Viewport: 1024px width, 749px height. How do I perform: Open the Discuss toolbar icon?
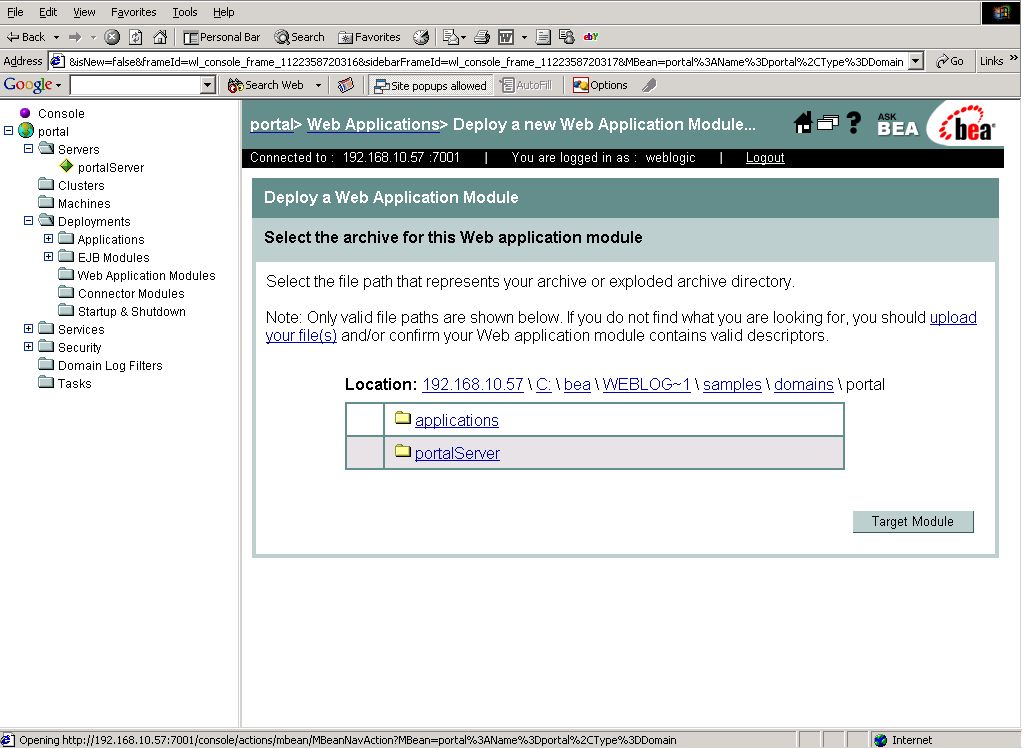pos(543,37)
